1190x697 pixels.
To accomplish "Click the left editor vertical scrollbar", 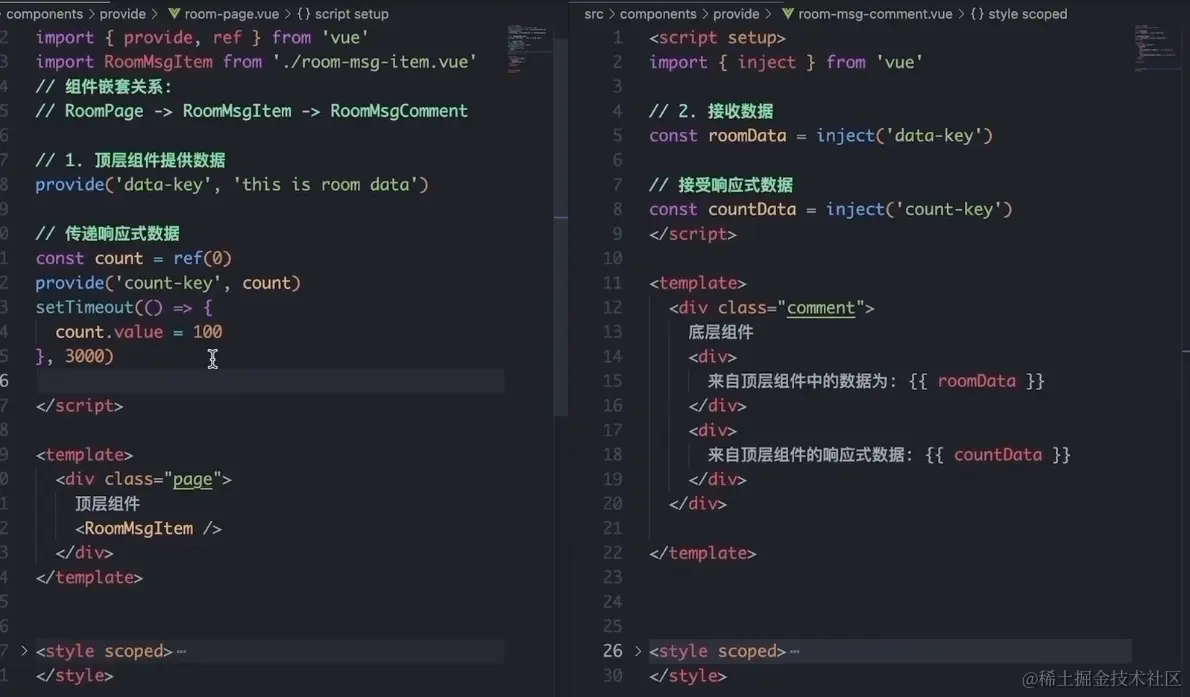I will click(561, 226).
